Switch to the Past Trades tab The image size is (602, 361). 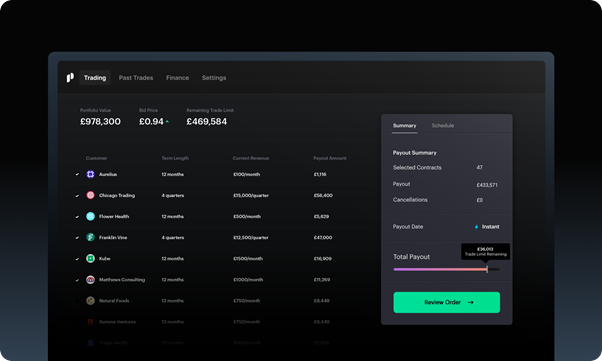[x=136, y=78]
